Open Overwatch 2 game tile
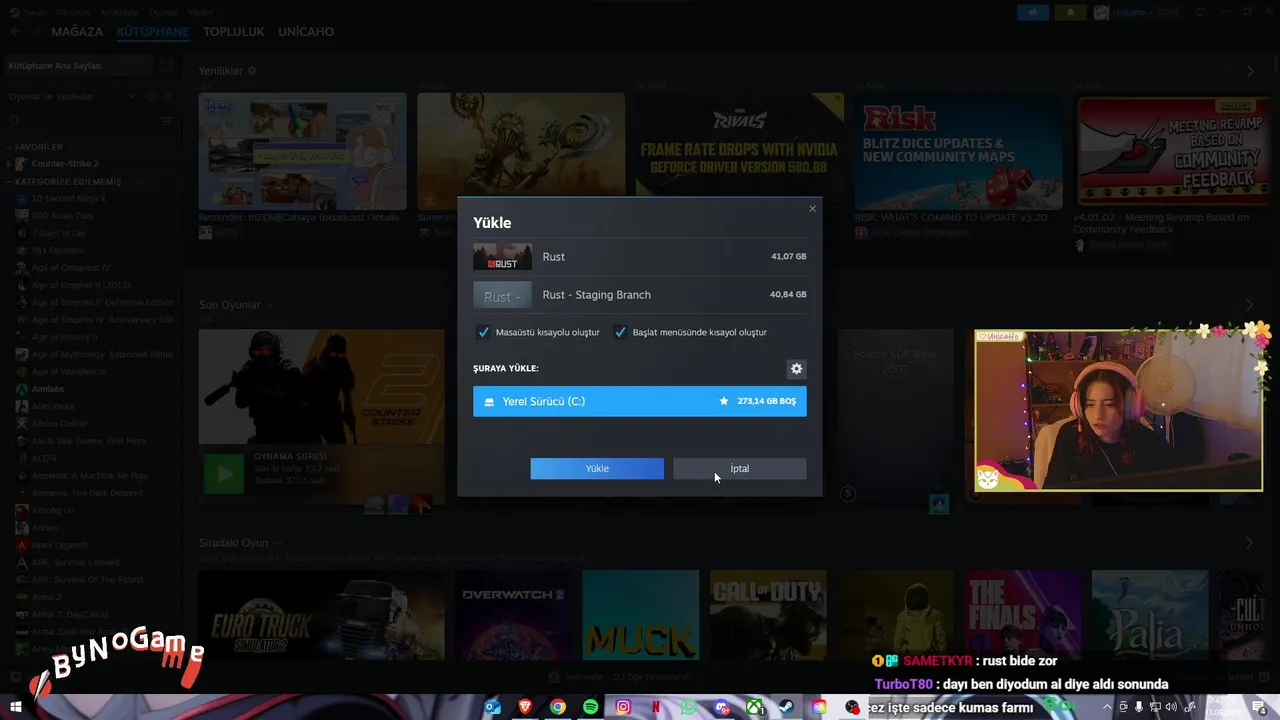 514,615
